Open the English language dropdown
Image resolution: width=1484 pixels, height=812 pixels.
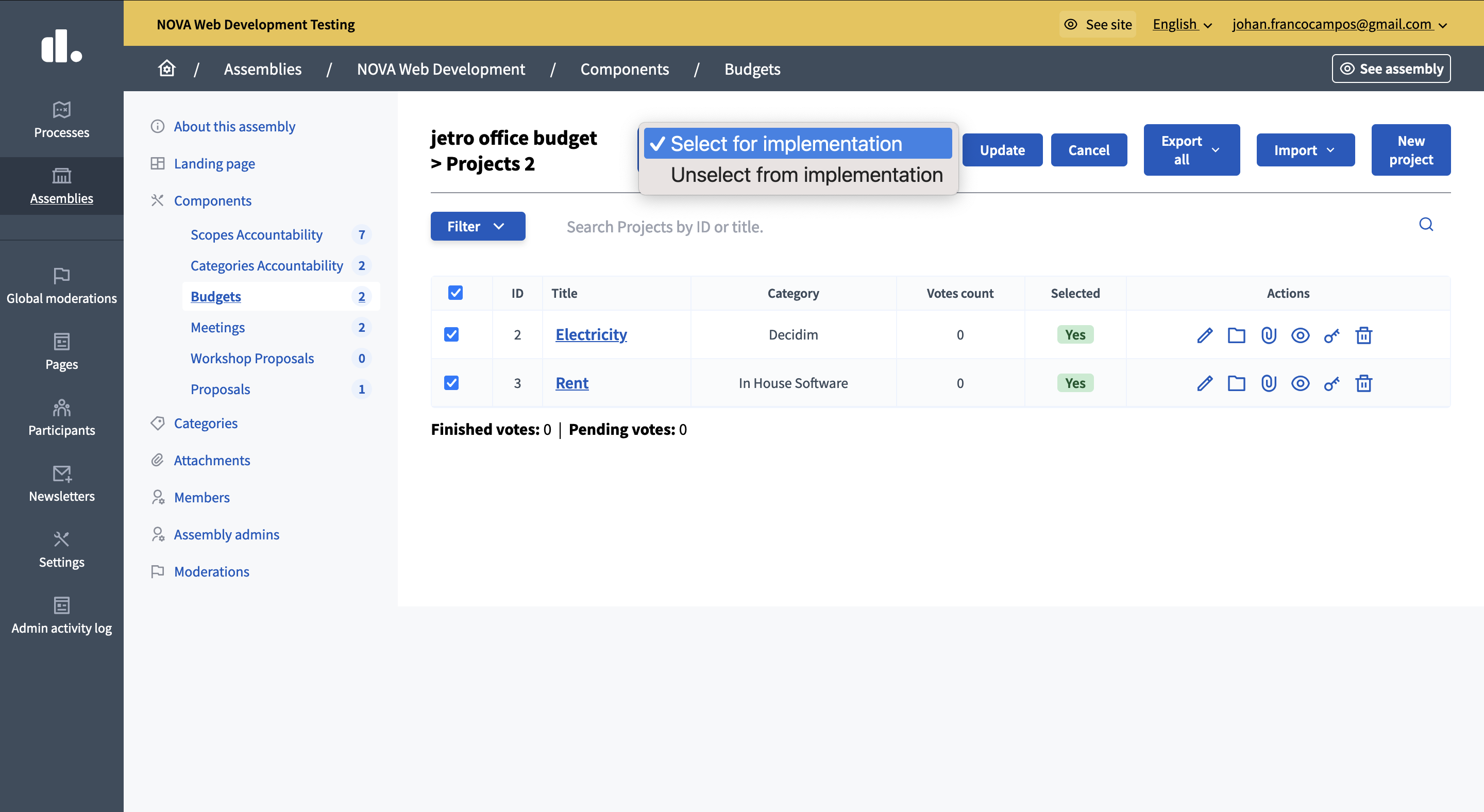pos(1182,24)
